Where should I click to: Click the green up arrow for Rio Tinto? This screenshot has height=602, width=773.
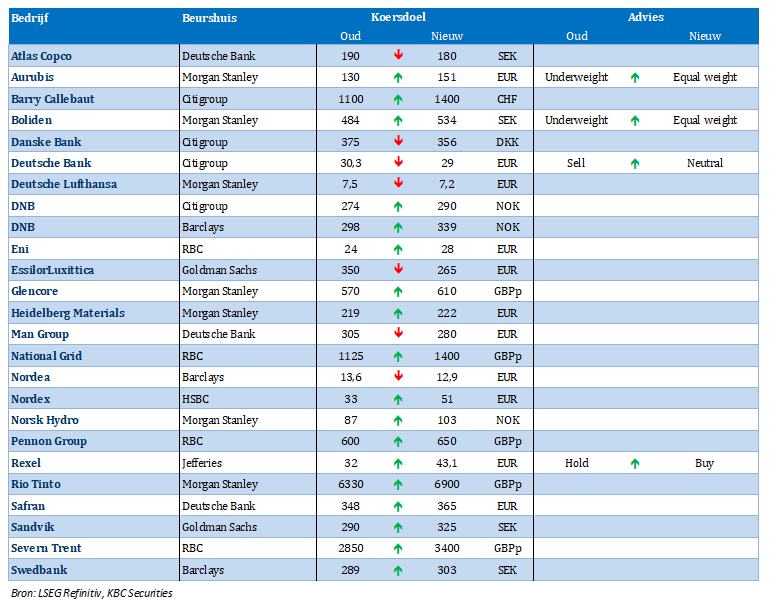click(x=398, y=484)
